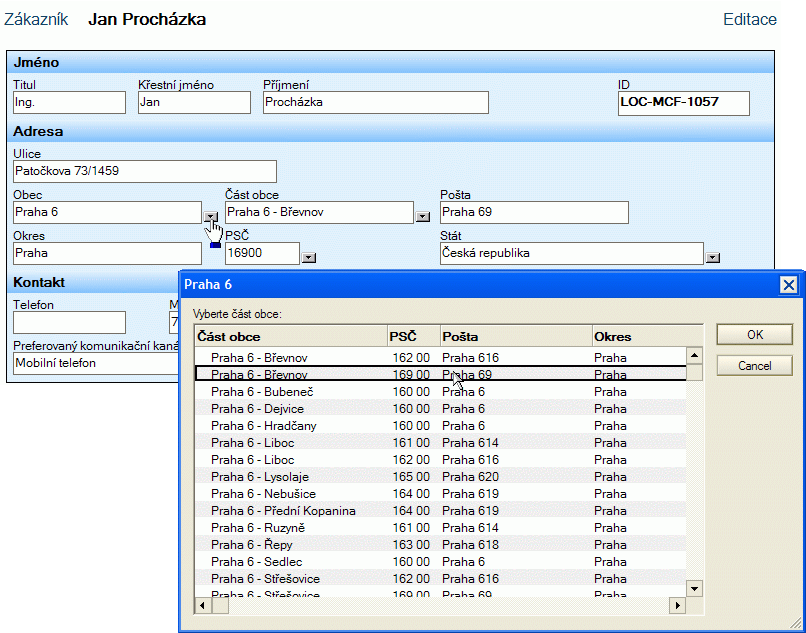This screenshot has width=806, height=633.
Task: Open the Editace link
Action: (x=749, y=20)
